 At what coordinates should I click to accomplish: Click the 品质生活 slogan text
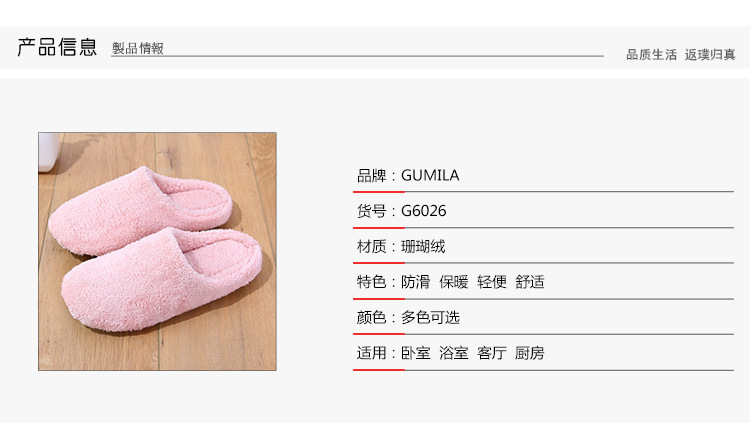(651, 55)
